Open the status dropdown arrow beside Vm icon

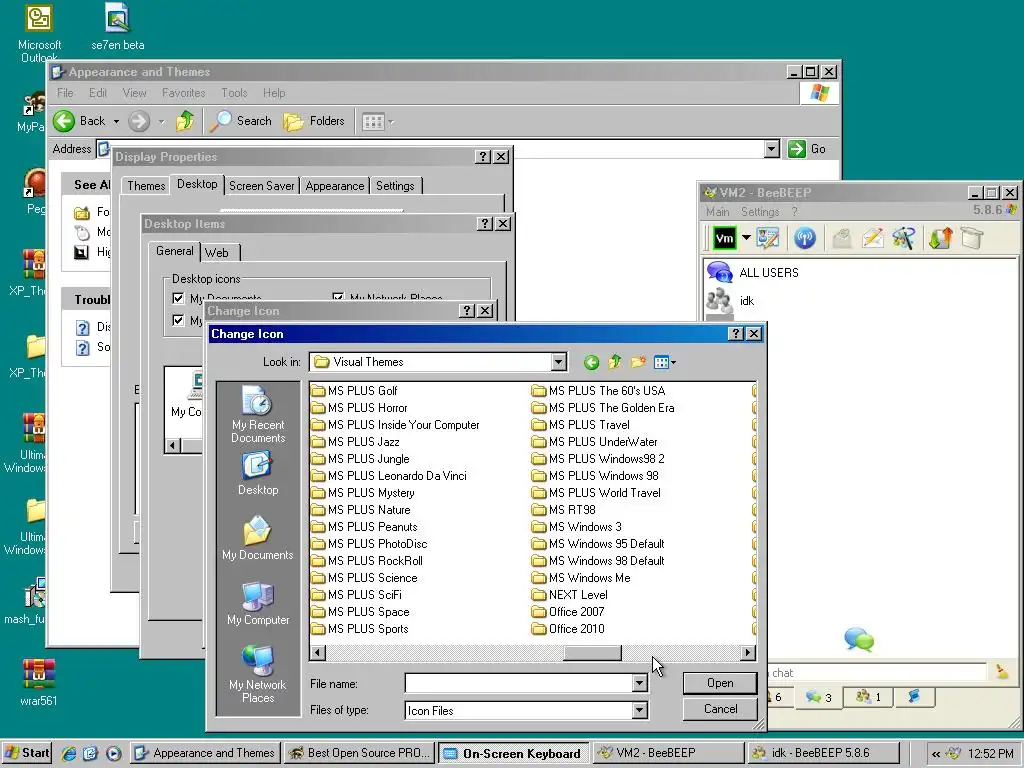(x=746, y=238)
